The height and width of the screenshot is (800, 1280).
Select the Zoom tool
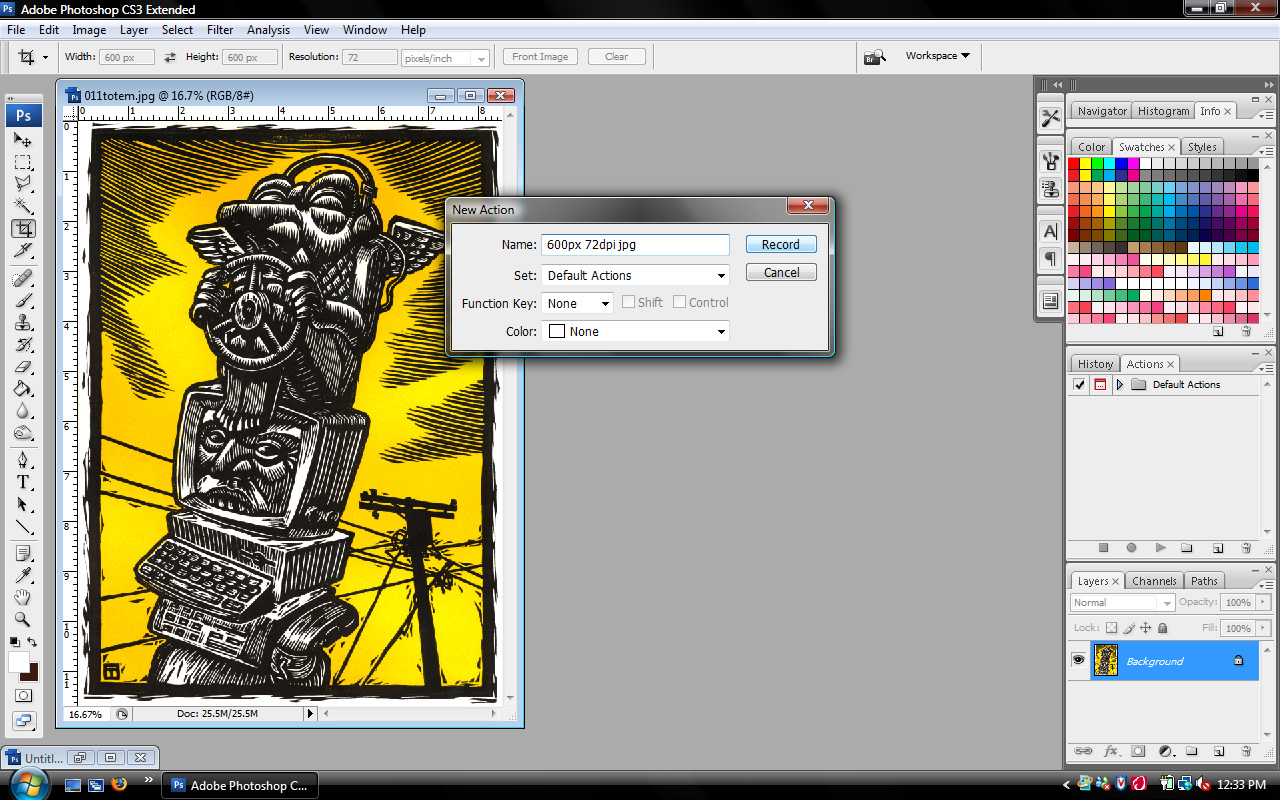[23, 619]
